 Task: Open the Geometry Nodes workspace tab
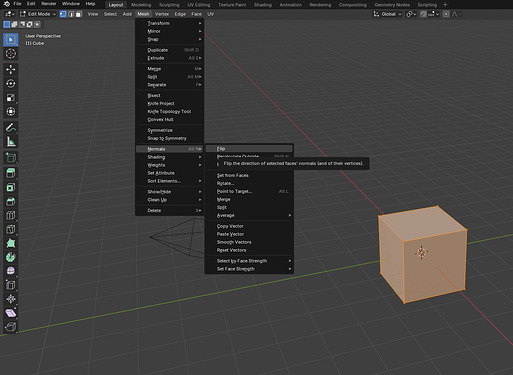click(x=392, y=5)
